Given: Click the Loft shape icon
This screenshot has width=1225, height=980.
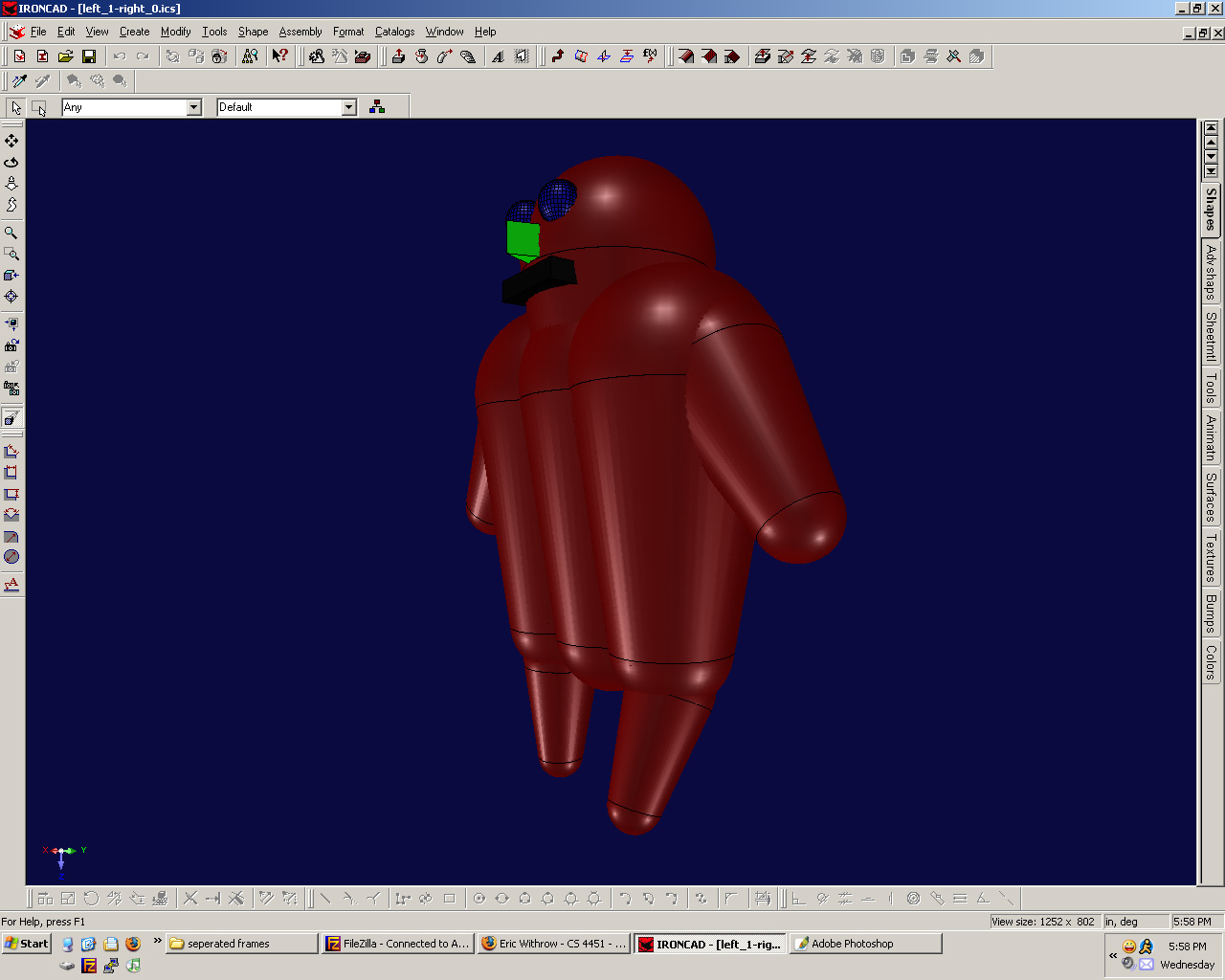Looking at the screenshot, I should point(468,56).
